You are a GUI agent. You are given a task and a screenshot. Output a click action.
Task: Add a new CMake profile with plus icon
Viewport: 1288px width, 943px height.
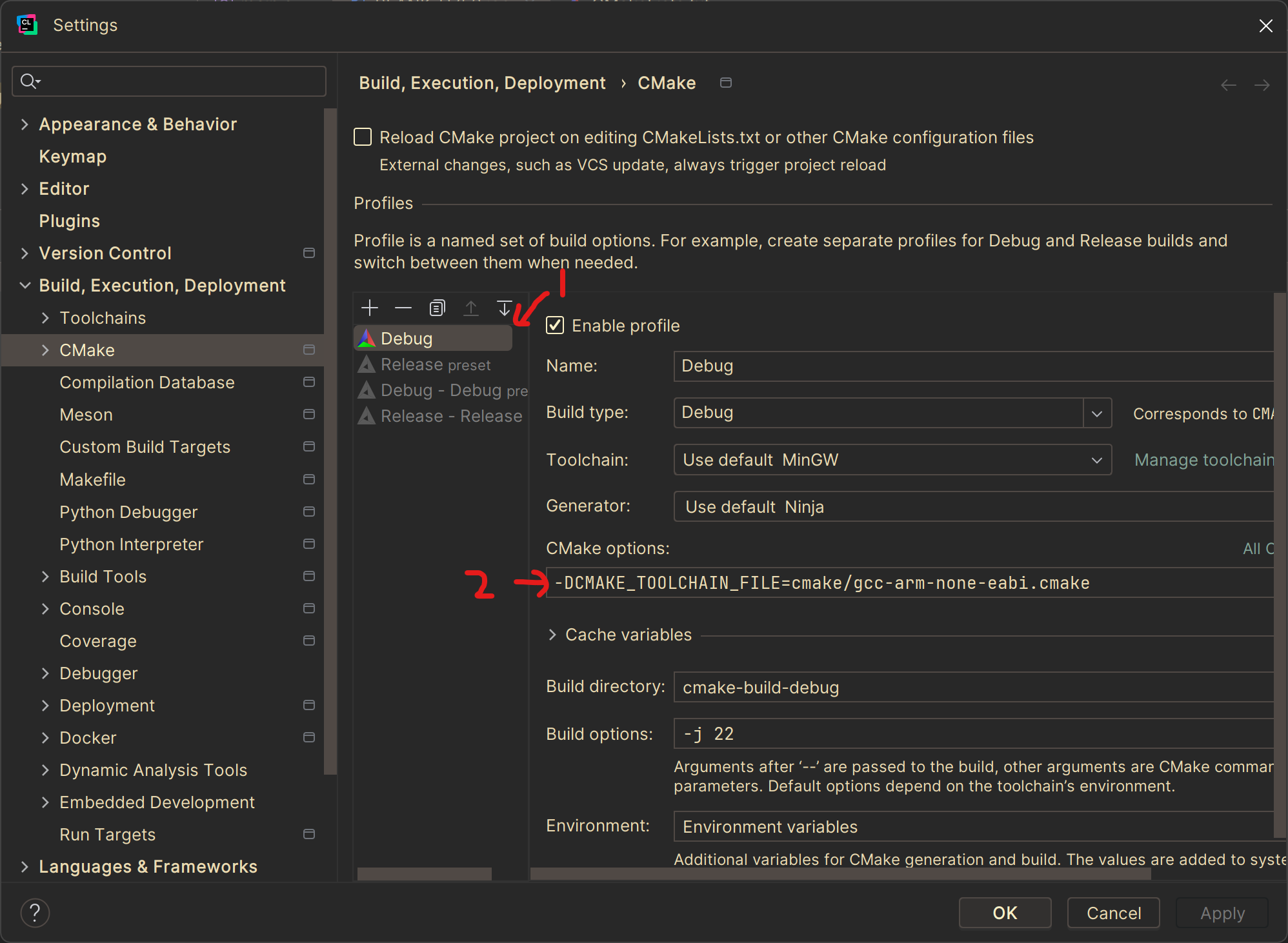click(369, 308)
